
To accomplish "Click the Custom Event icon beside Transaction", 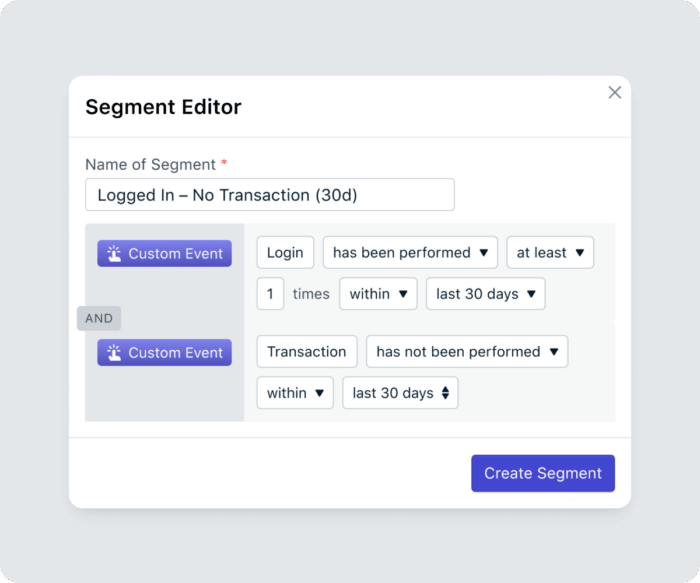I will point(115,353).
